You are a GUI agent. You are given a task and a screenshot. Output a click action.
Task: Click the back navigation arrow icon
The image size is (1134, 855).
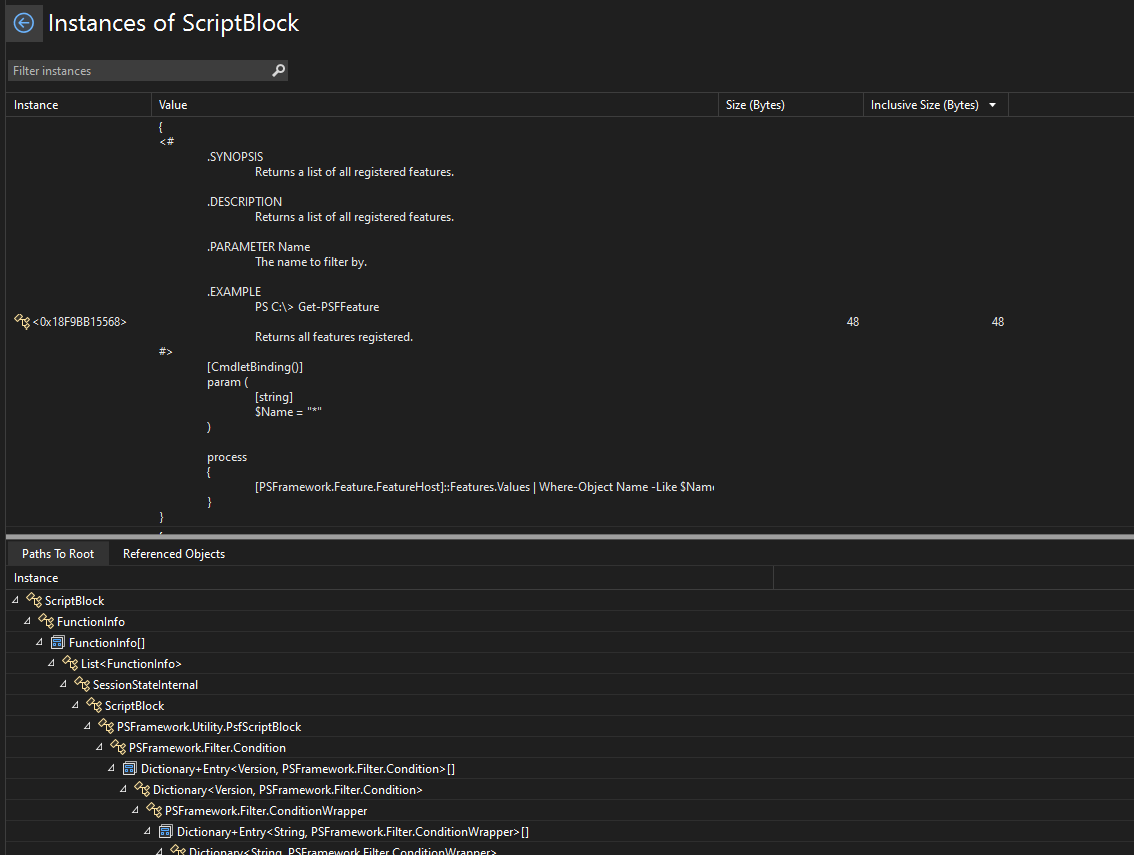tap(24, 23)
